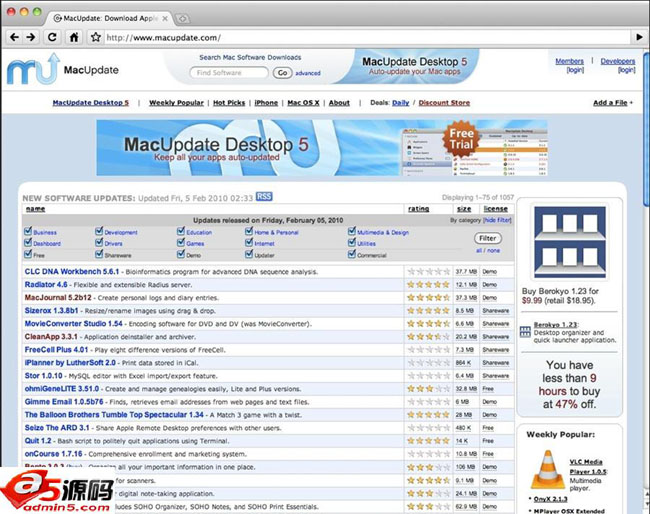Click the hide filter link
Image resolution: width=650 pixels, height=514 pixels.
tap(497, 220)
